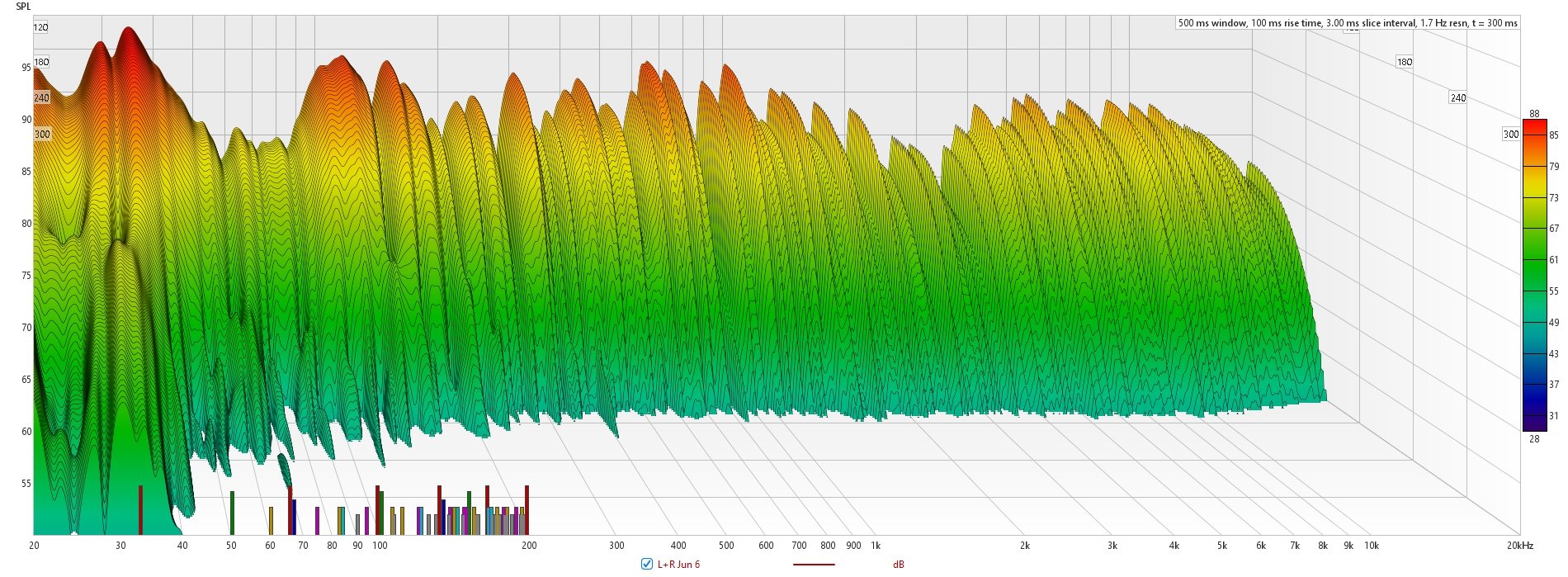The width and height of the screenshot is (1568, 577).
Task: Click the 1k frequency axis label
Action: pos(876,546)
